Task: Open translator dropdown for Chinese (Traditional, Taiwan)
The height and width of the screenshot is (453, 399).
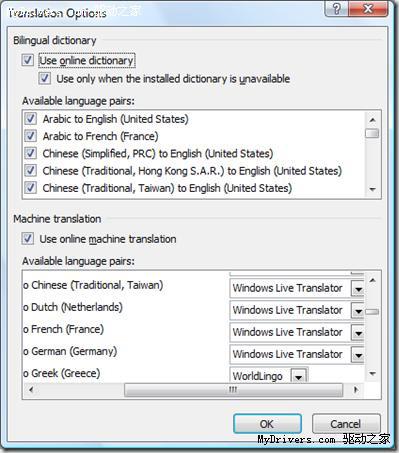Action: (358, 288)
